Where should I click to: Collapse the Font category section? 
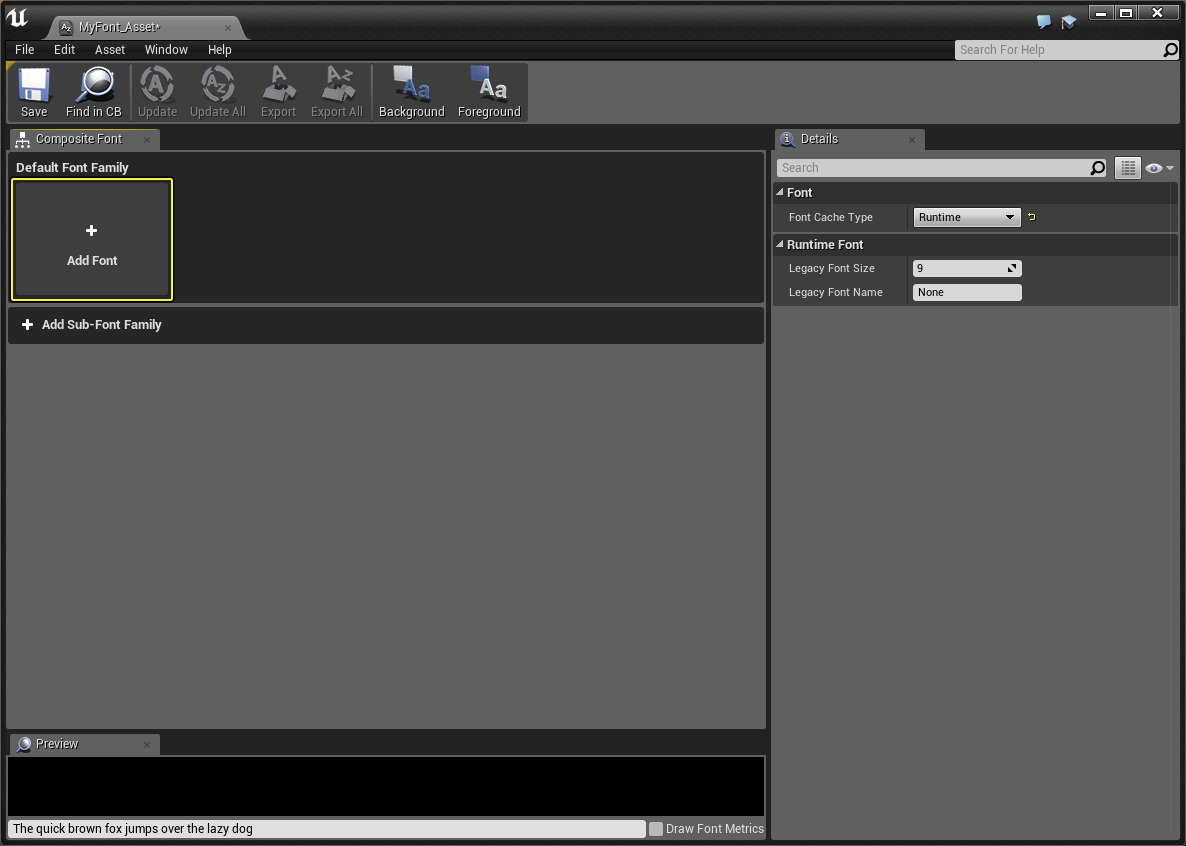click(x=780, y=192)
